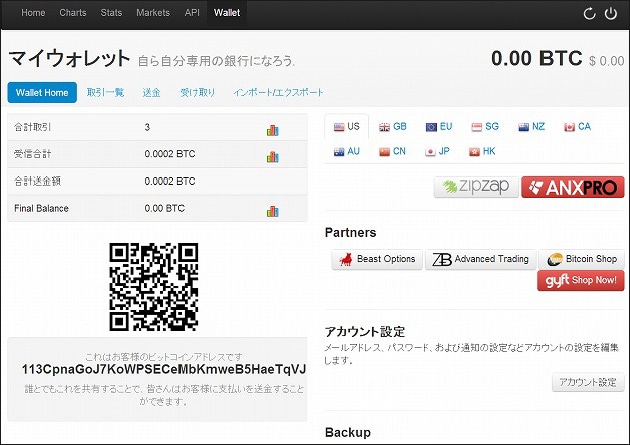Image resolution: width=630 pixels, height=445 pixels.
Task: Click the 0.0002 BTC value in 合計送金額 row
Action: [170, 181]
